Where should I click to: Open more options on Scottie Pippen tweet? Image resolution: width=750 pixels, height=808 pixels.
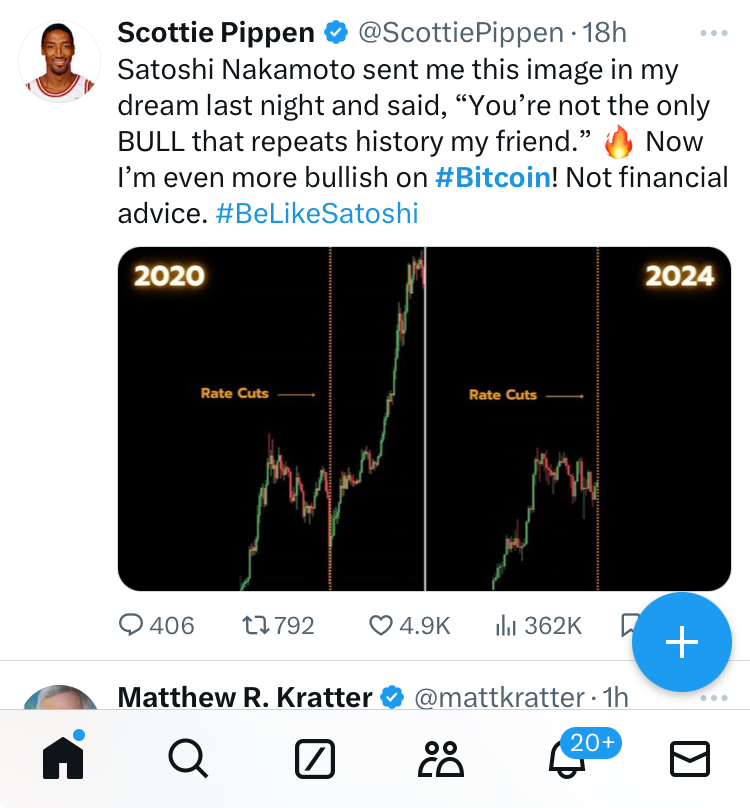714,33
